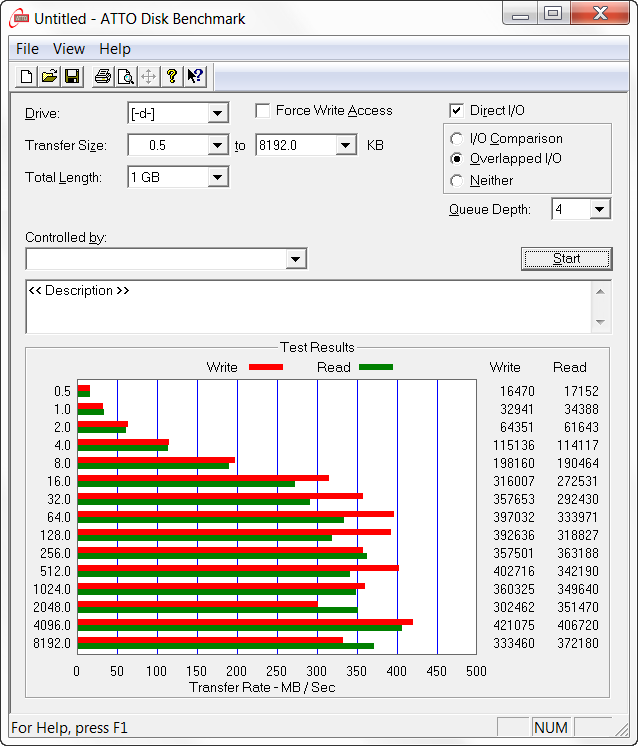Click the Save floppy disk icon
Viewport: 638px width, 746px height.
(x=72, y=76)
